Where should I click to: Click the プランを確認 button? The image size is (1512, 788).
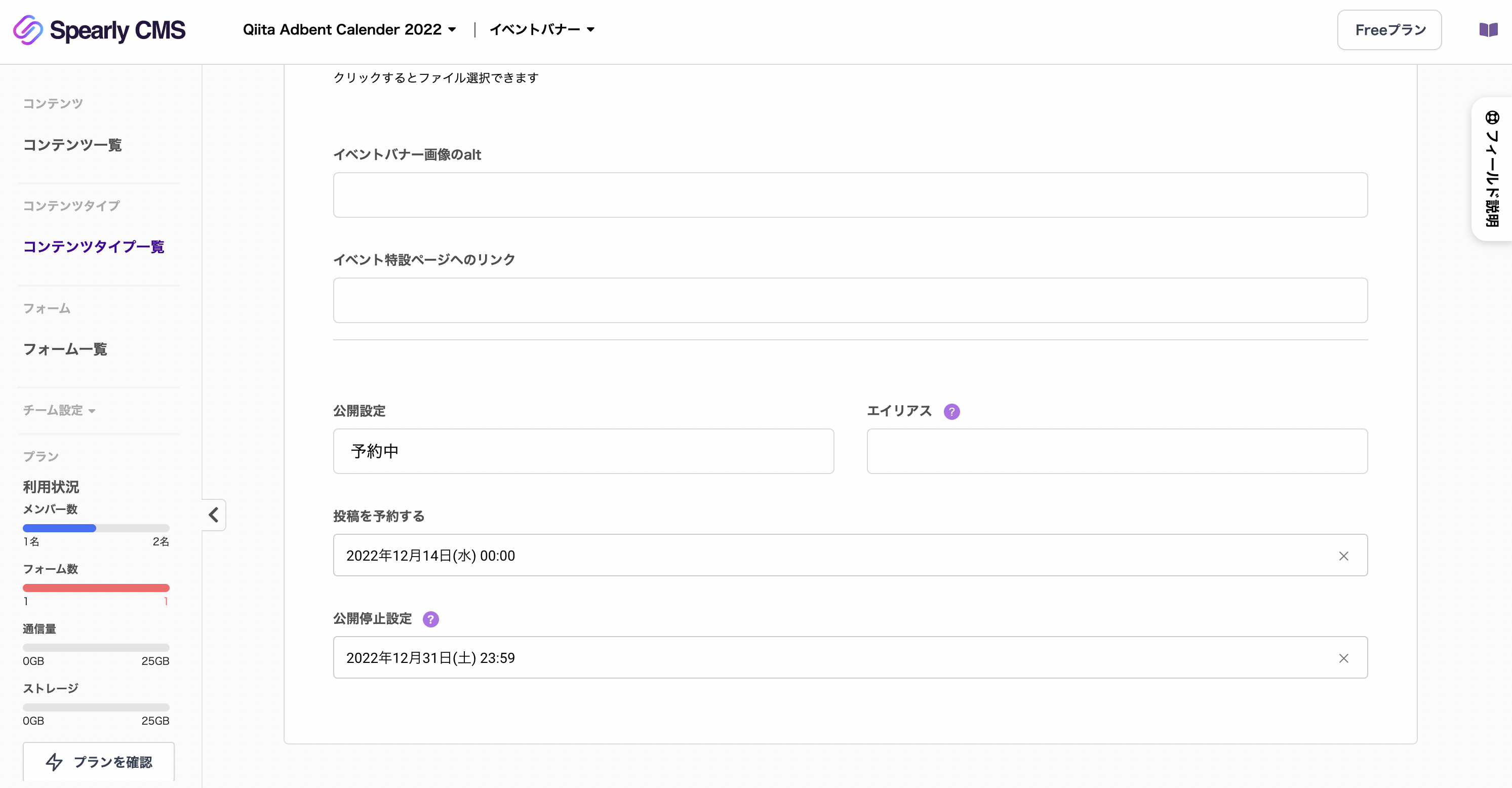coord(99,762)
